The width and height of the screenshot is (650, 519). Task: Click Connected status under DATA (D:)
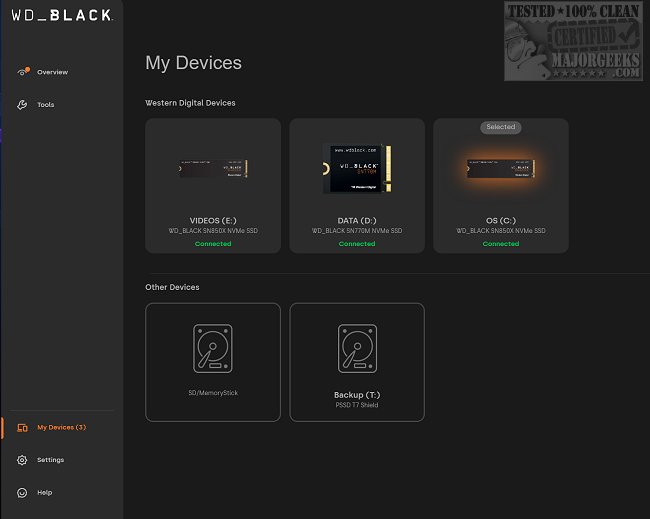(357, 244)
